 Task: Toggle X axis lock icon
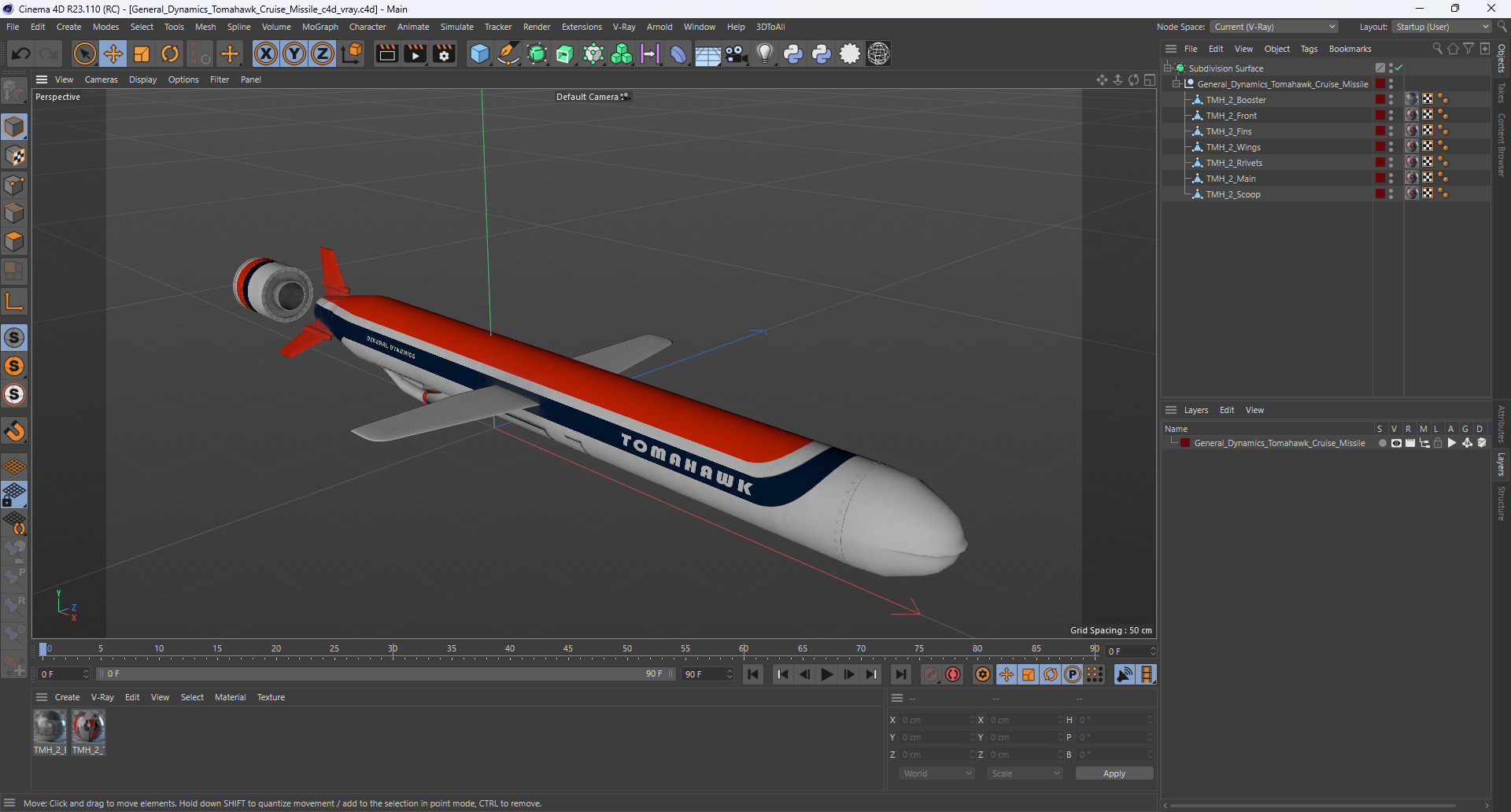click(x=266, y=54)
